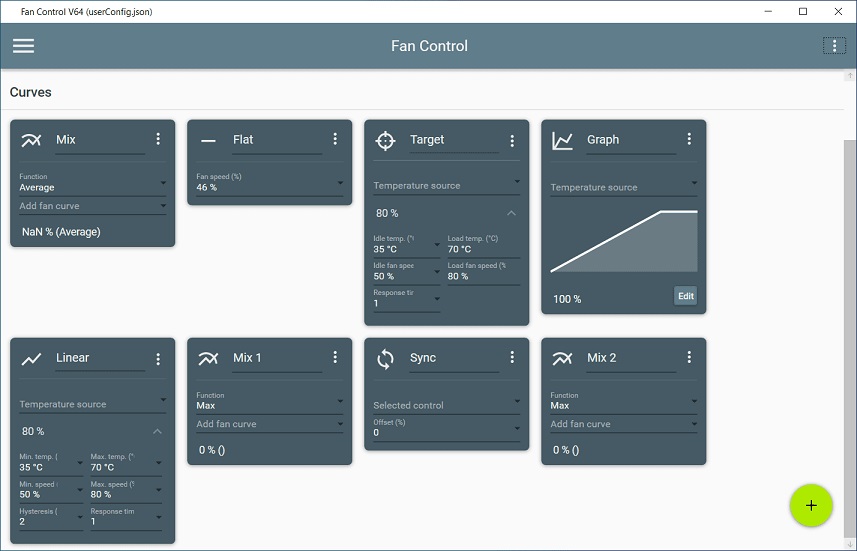Screen dimensions: 857x551
Task: Click the Mix curve card icon
Action: pos(31,140)
